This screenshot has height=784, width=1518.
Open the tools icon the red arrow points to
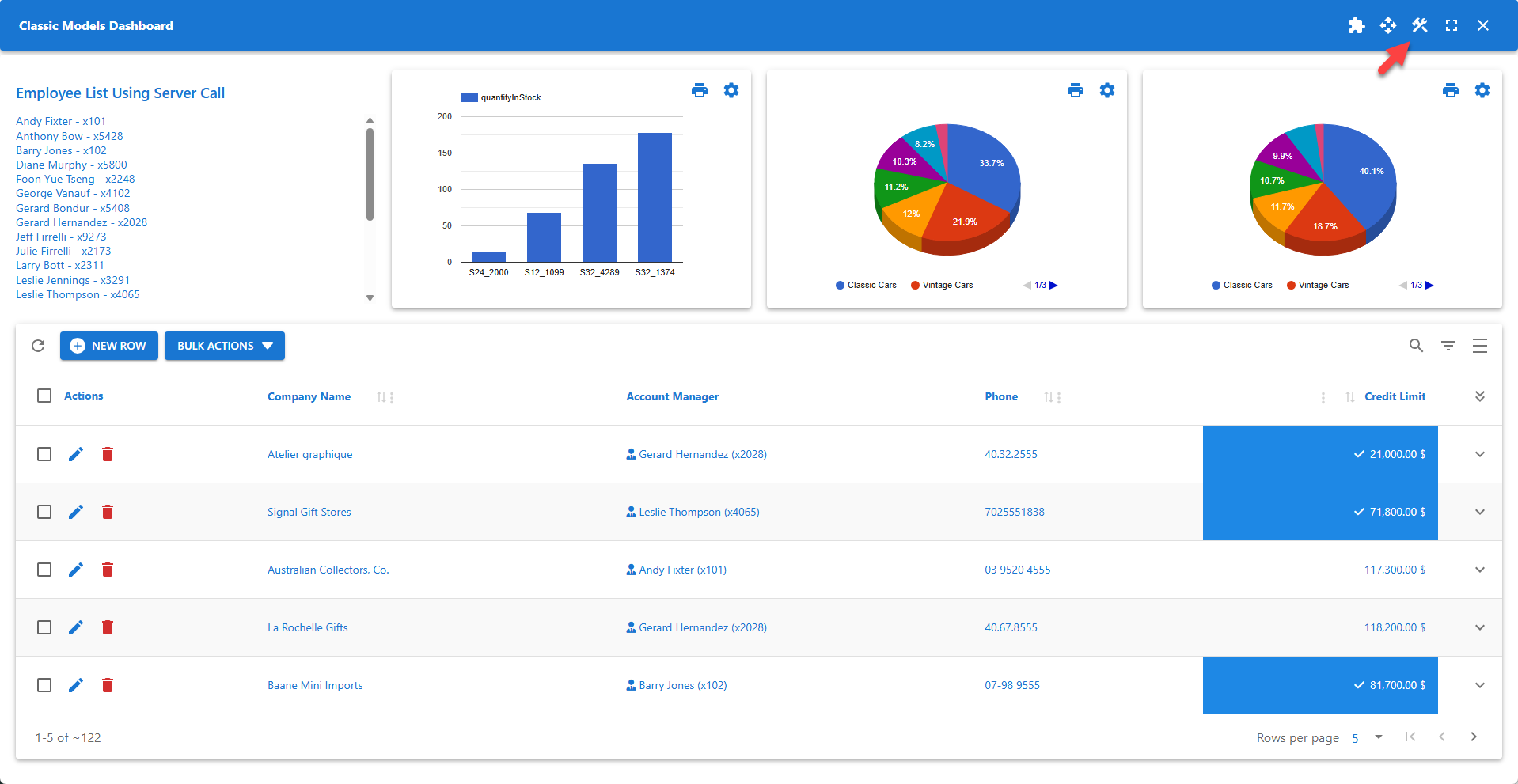pyautogui.click(x=1419, y=25)
